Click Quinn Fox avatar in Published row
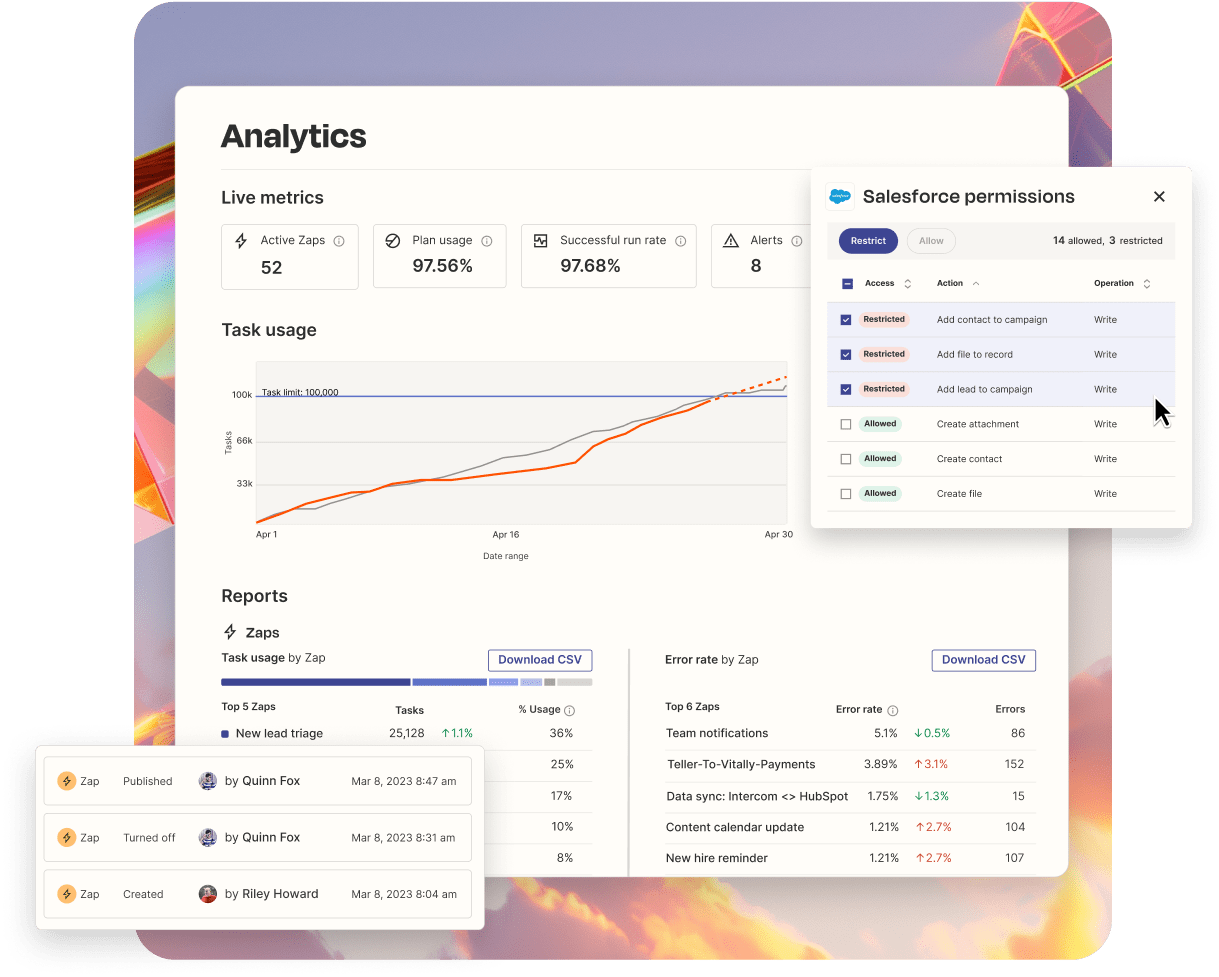Screen dimensions: 1219x977 coord(208,781)
